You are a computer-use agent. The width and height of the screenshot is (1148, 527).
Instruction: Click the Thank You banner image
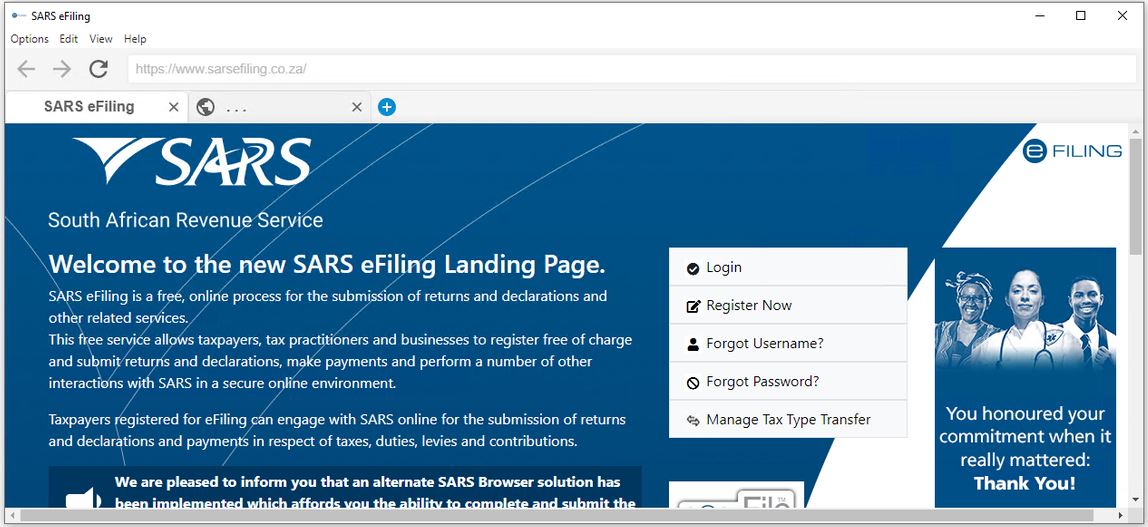pos(1025,378)
